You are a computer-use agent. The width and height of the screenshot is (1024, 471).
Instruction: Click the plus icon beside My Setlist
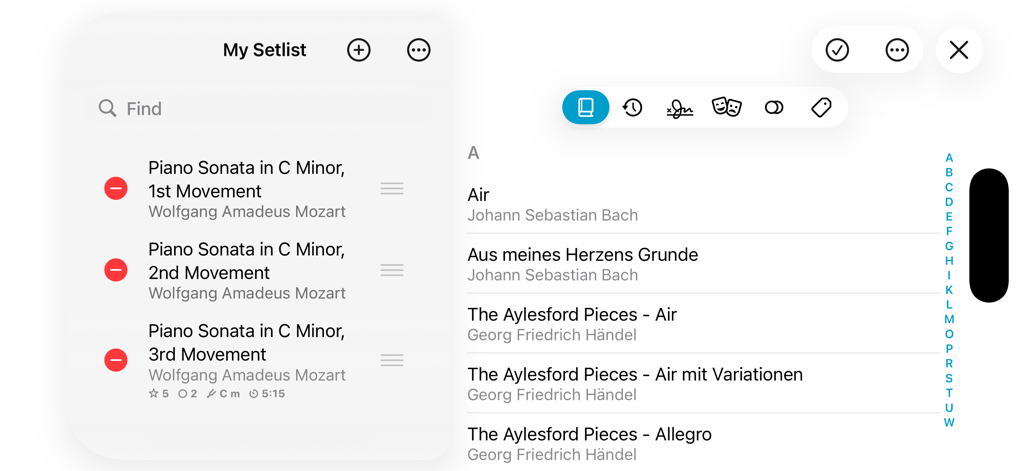point(359,50)
